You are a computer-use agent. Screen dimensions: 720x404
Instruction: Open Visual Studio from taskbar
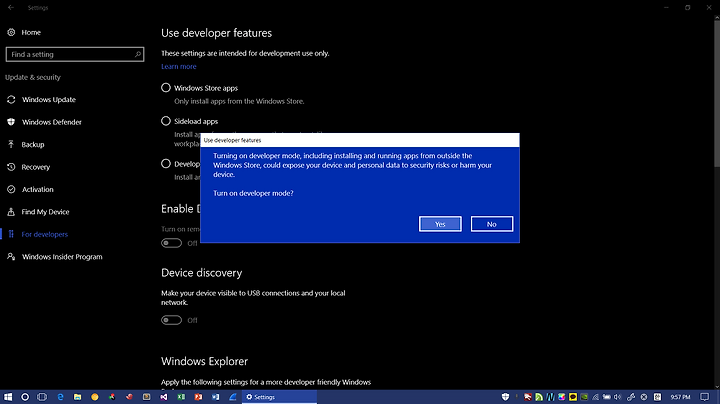(163, 397)
